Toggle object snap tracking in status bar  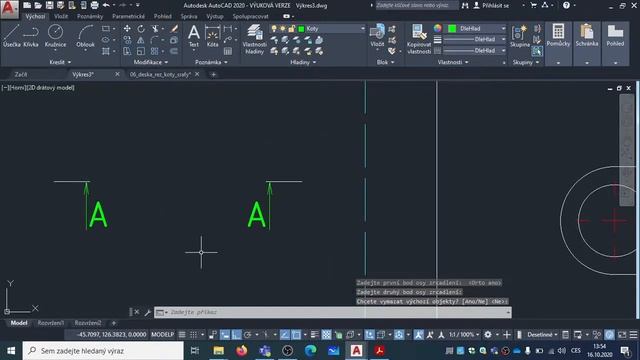[x=285, y=335]
